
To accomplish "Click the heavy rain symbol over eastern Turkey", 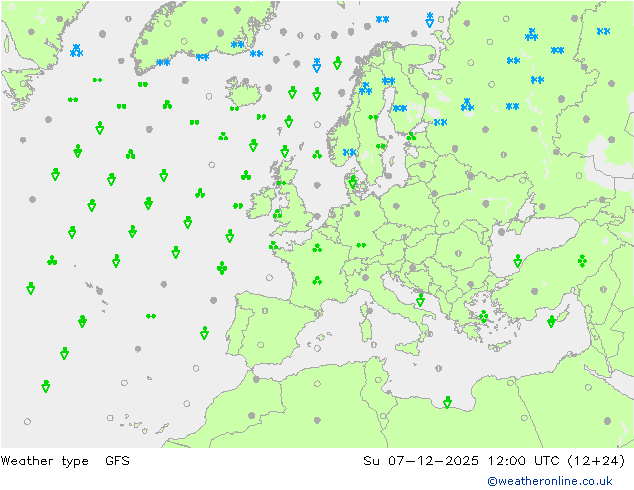I will pyautogui.click(x=582, y=261).
